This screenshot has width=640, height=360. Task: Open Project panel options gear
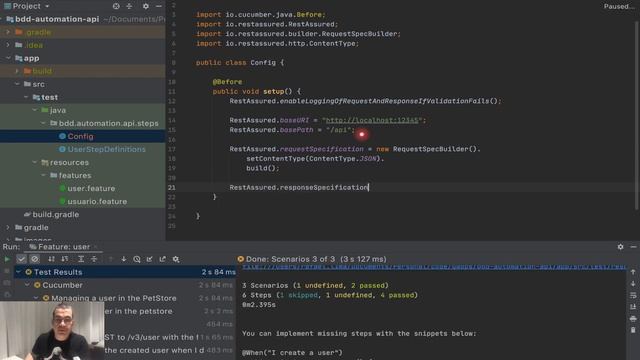(146, 6)
